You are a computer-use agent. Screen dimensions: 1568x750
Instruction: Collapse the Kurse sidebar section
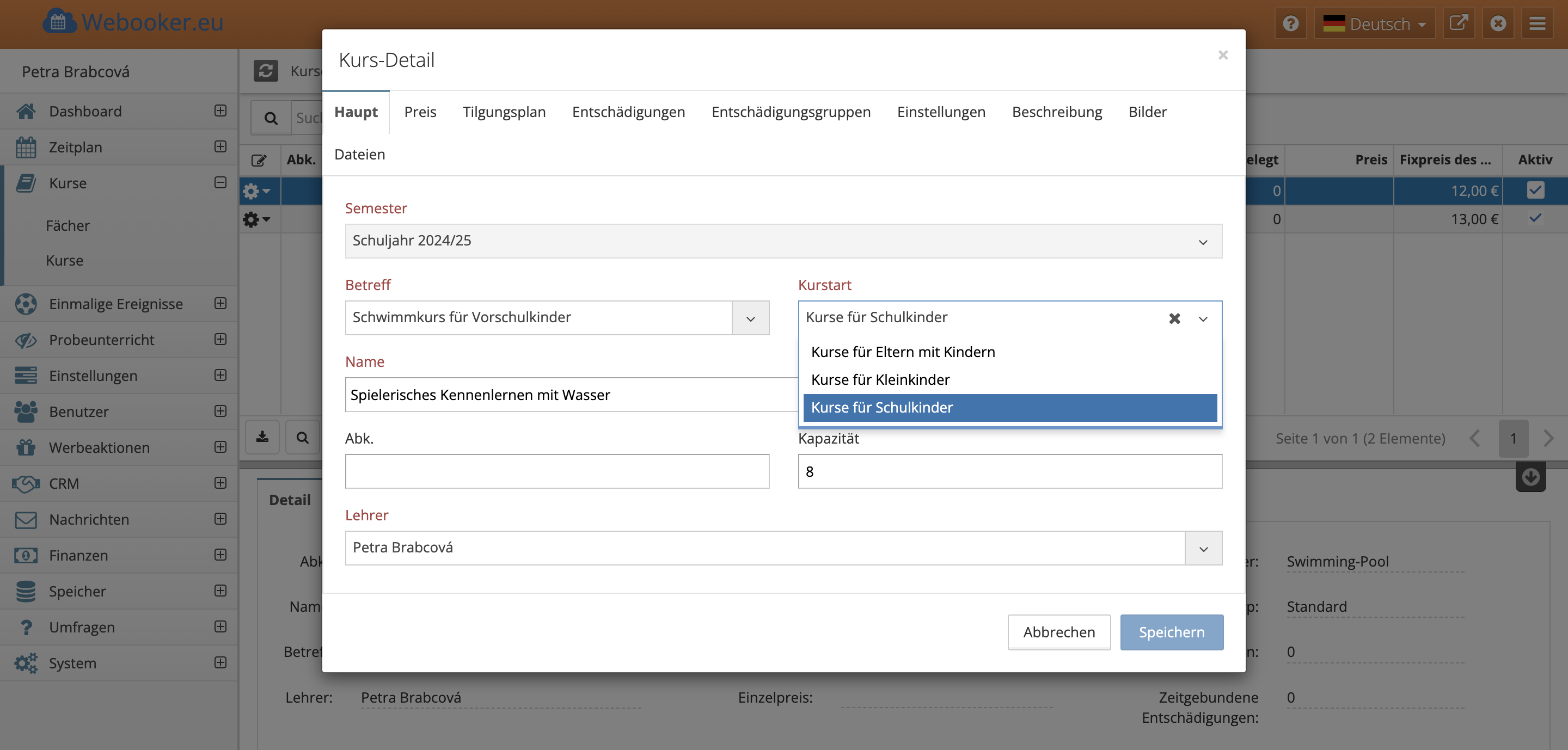click(220, 182)
